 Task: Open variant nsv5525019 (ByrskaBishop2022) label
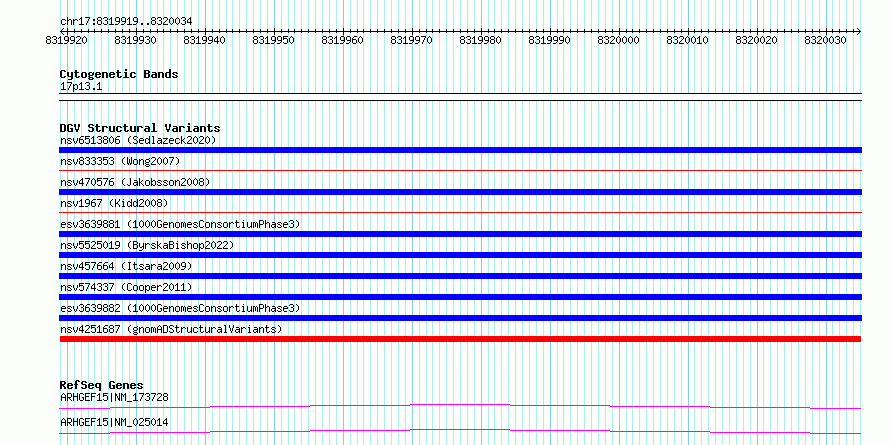pos(147,245)
